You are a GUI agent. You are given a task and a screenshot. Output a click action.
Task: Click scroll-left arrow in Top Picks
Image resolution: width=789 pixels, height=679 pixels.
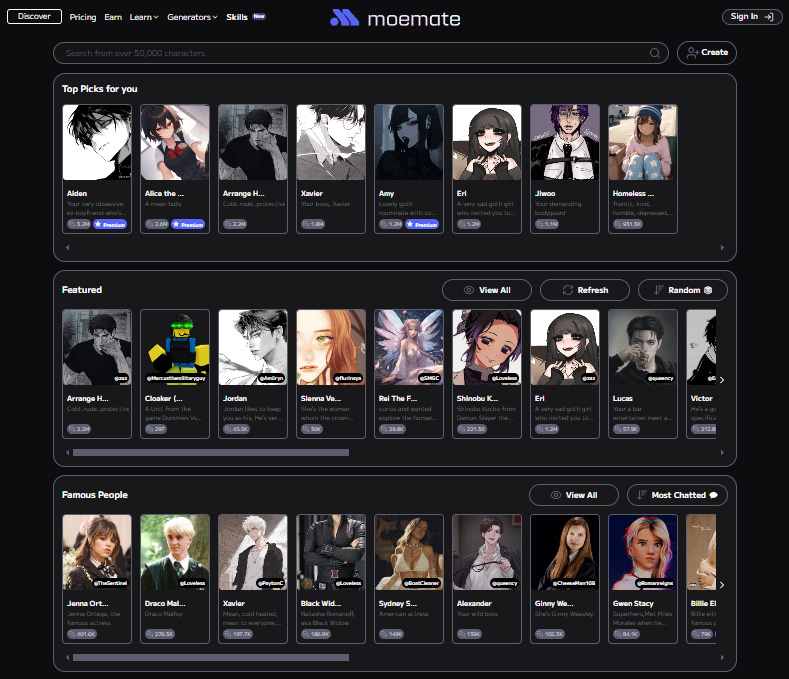click(67, 247)
